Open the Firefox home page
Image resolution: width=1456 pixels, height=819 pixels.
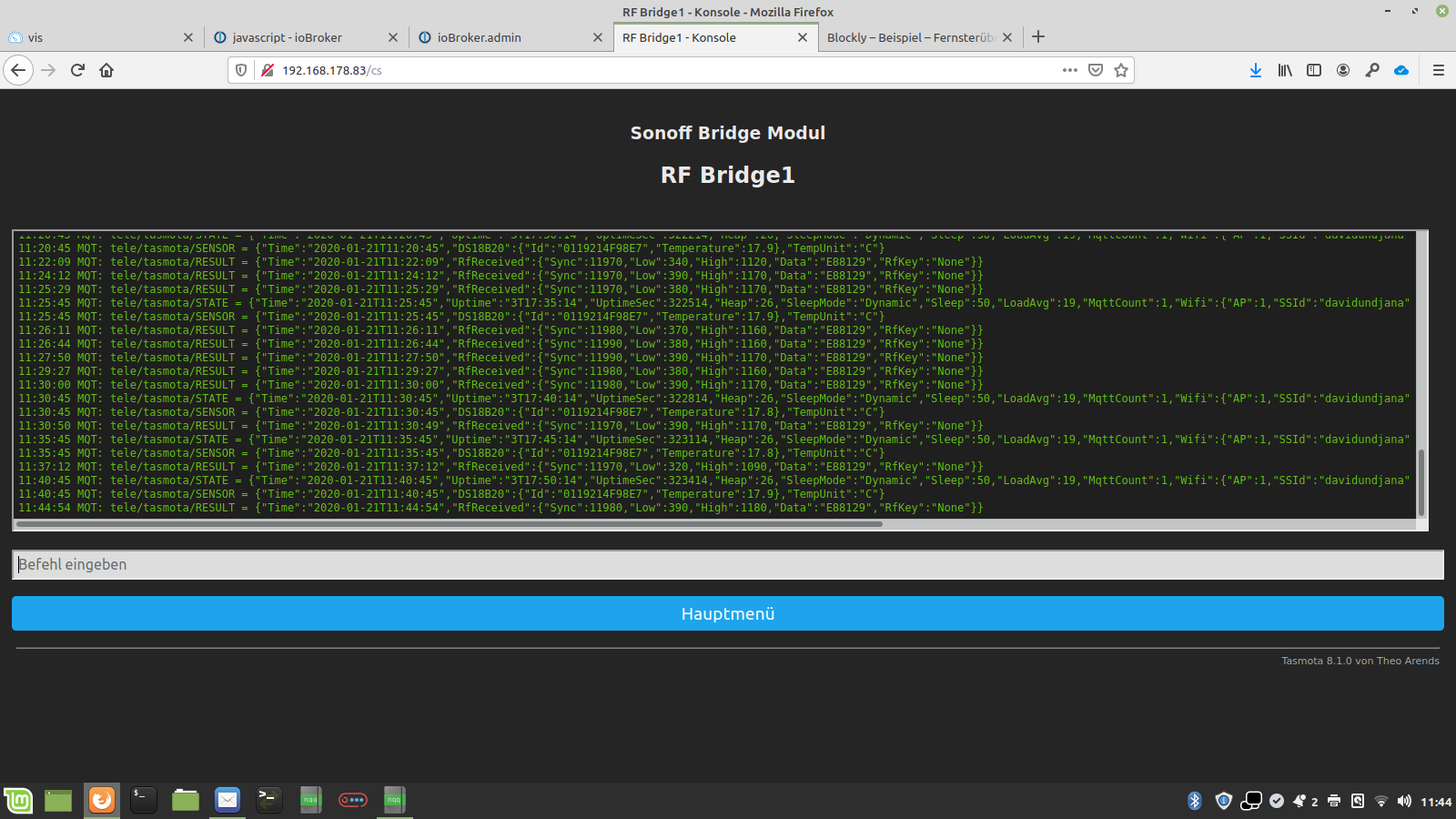(106, 70)
